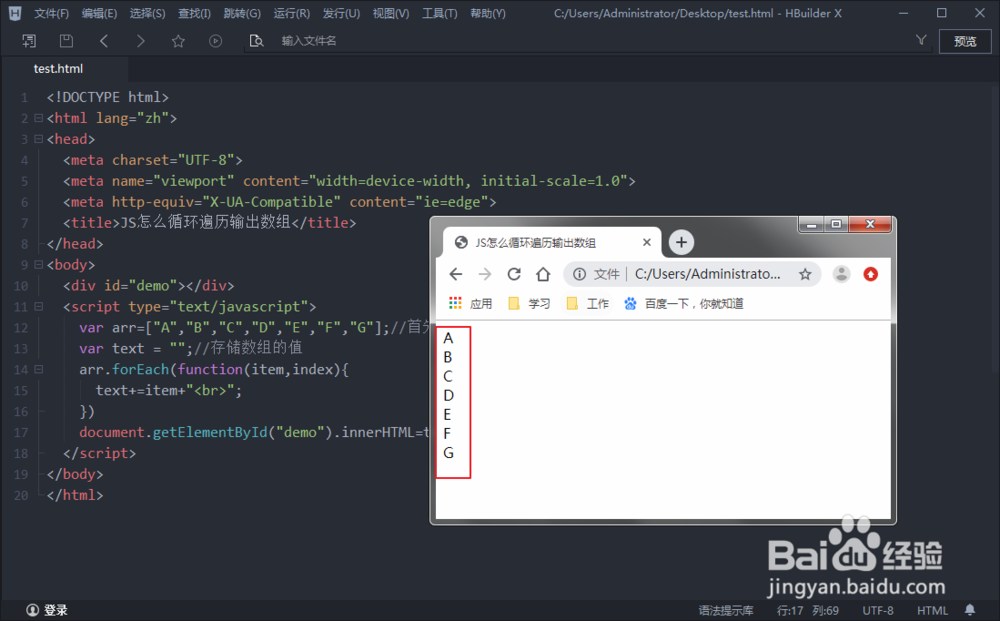1000x621 pixels.
Task: Click the 预览 button
Action: point(964,42)
